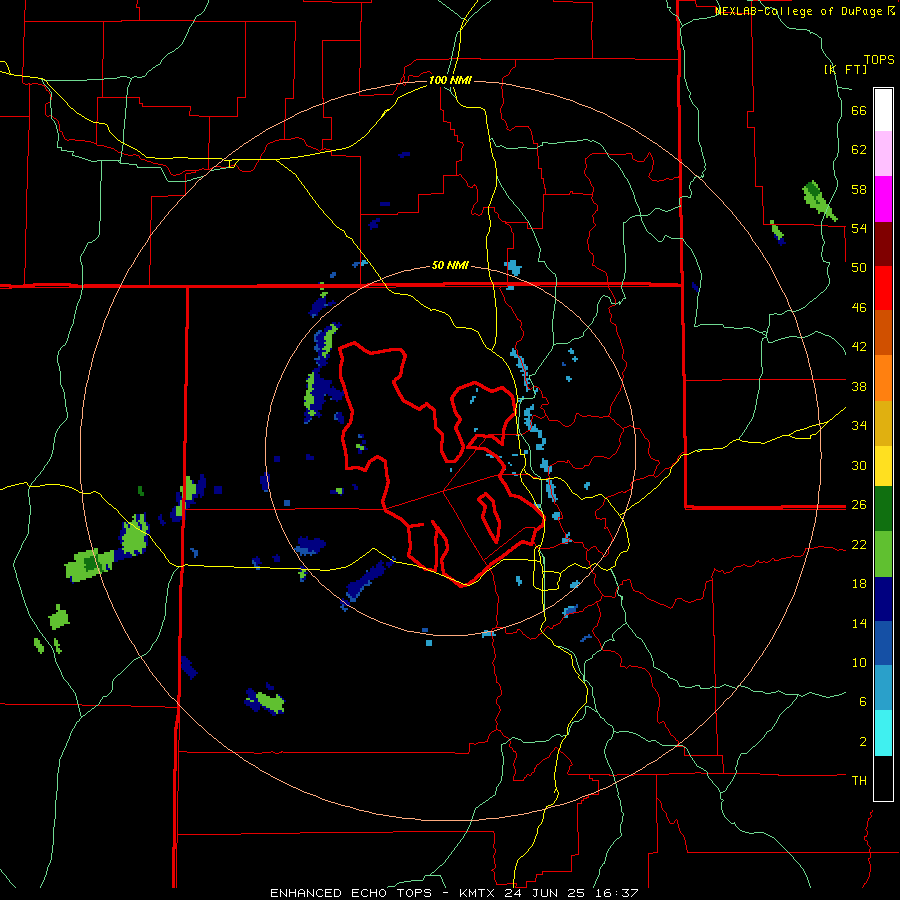
Task: Click the medium blue legend color band
Action: click(x=883, y=643)
